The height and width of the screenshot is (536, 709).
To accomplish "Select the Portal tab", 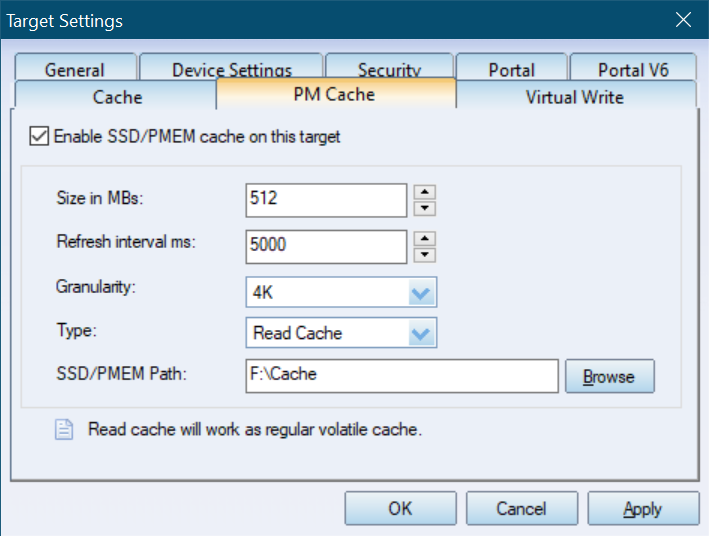I will (x=511, y=68).
